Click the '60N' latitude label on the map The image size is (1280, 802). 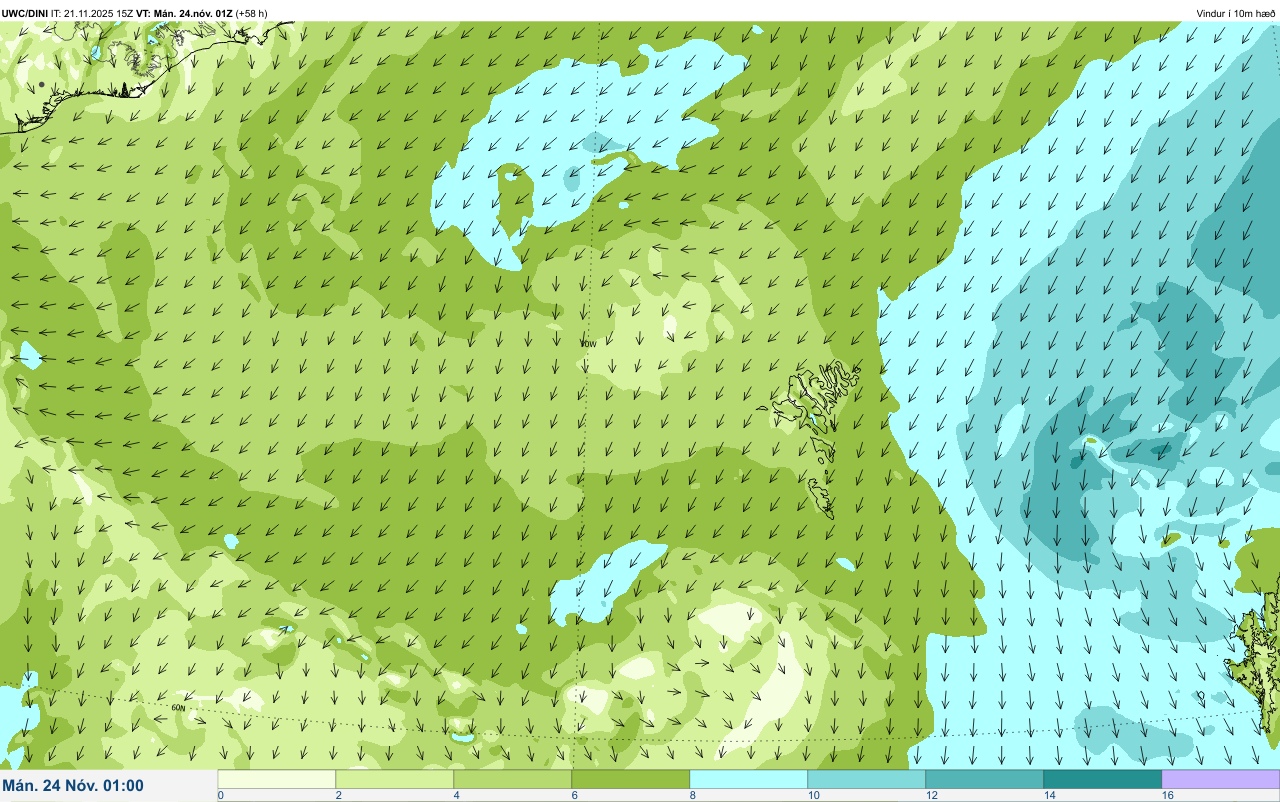tap(179, 708)
